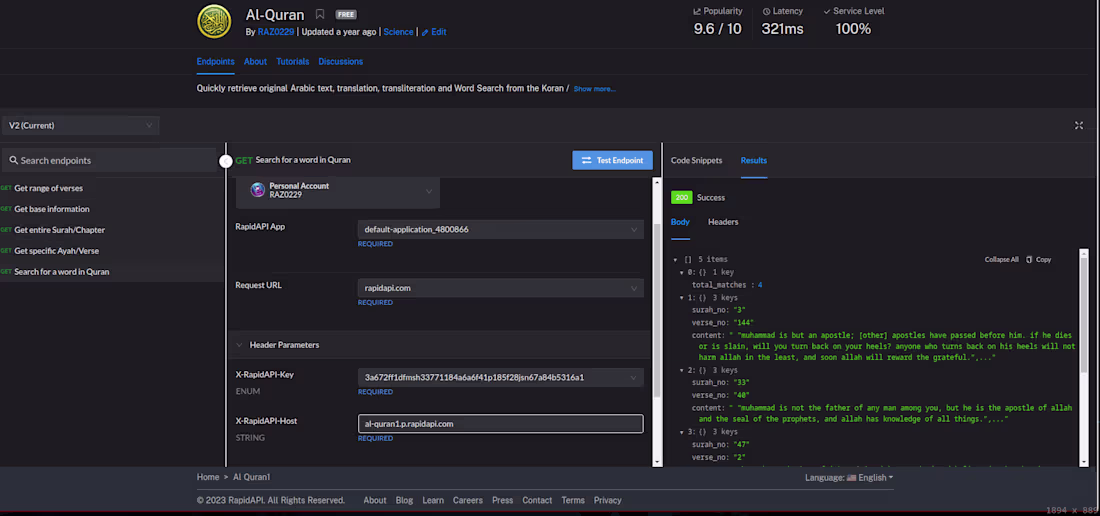The image size is (1100, 516).
Task: Click the fullscreen expand icon
Action: (x=1078, y=125)
